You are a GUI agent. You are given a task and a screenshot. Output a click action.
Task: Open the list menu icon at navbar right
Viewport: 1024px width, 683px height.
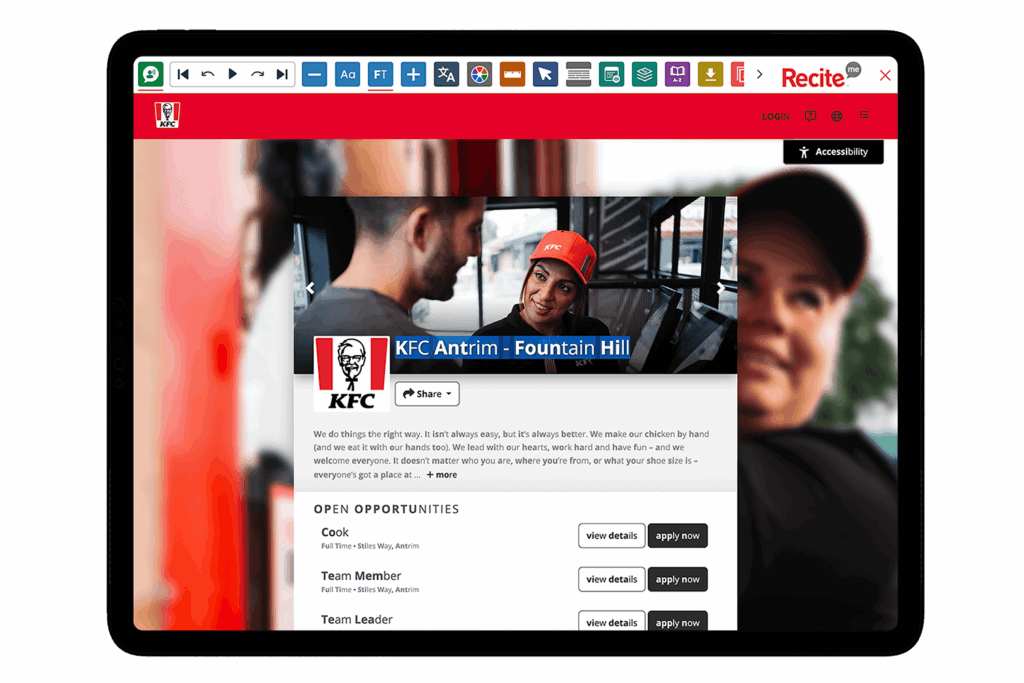coord(864,116)
